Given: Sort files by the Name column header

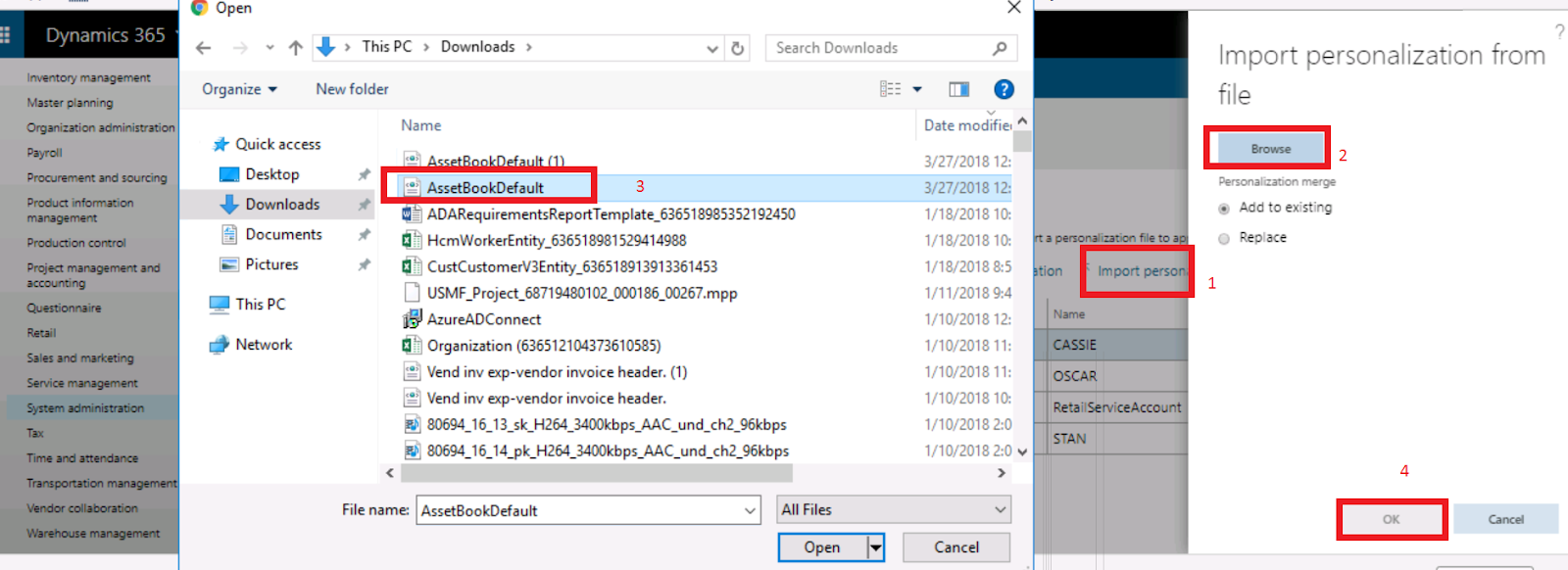Looking at the screenshot, I should tap(420, 125).
